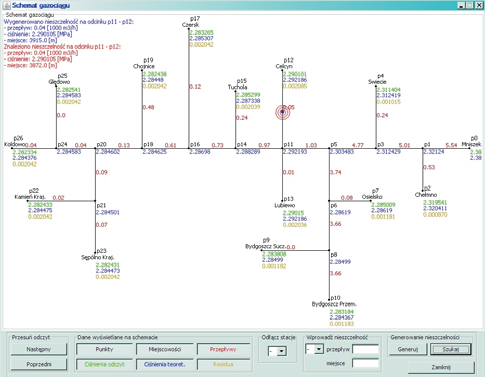Click the przepływ input field
485x377 pixels.
pos(365,349)
